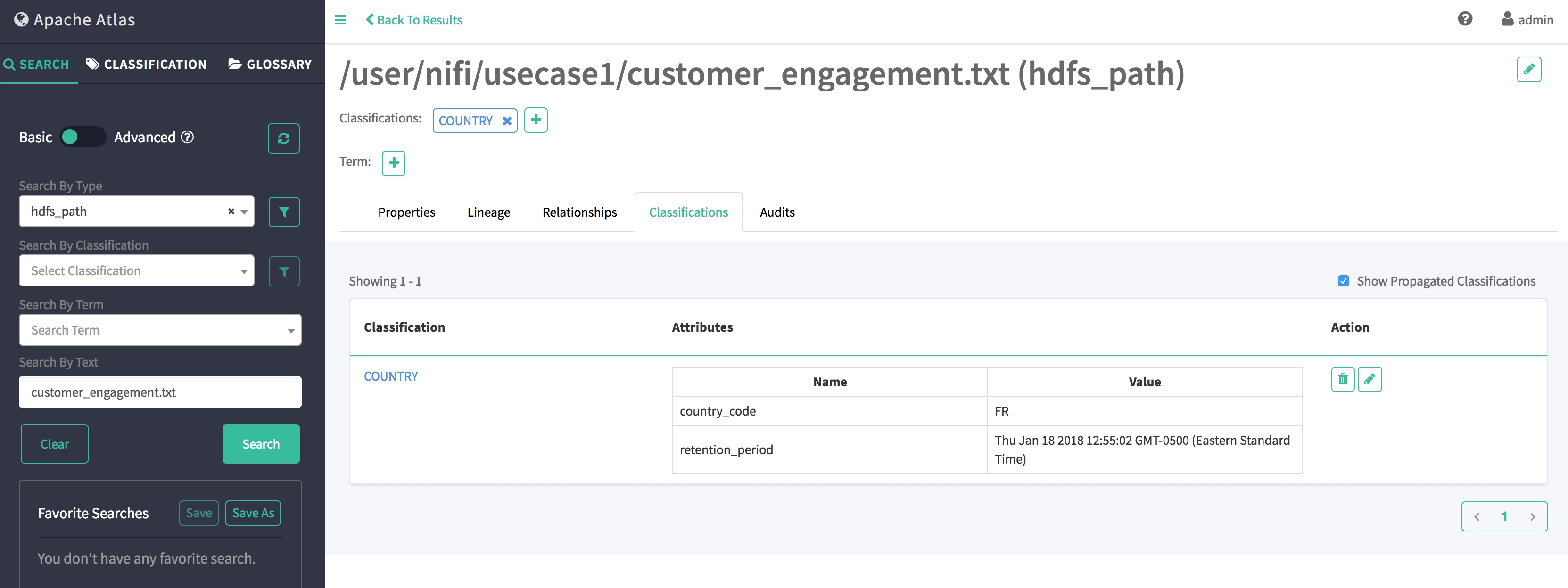Click the Search By Text input field
The image size is (1568, 588).
point(160,392)
